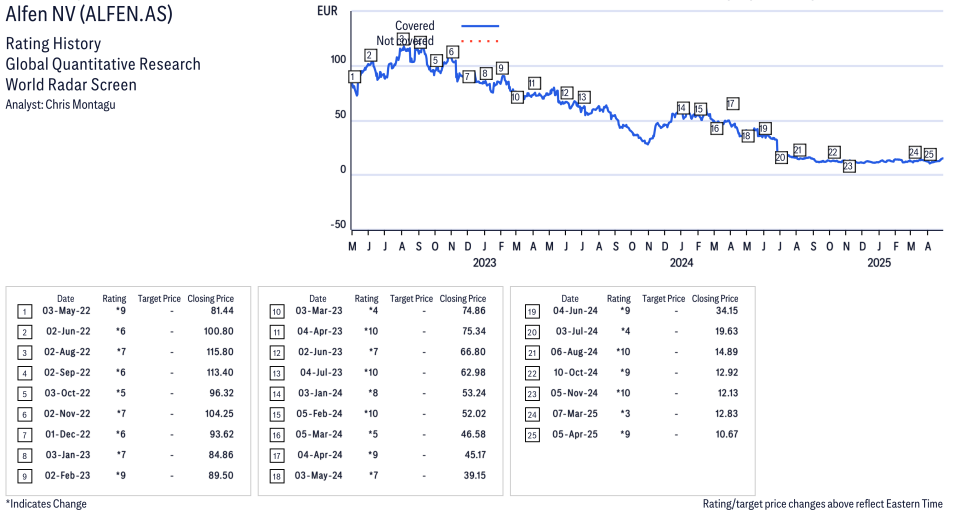The image size is (954, 510).
Task: Select the 02-Nov-22 date cell
Action: click(67, 414)
